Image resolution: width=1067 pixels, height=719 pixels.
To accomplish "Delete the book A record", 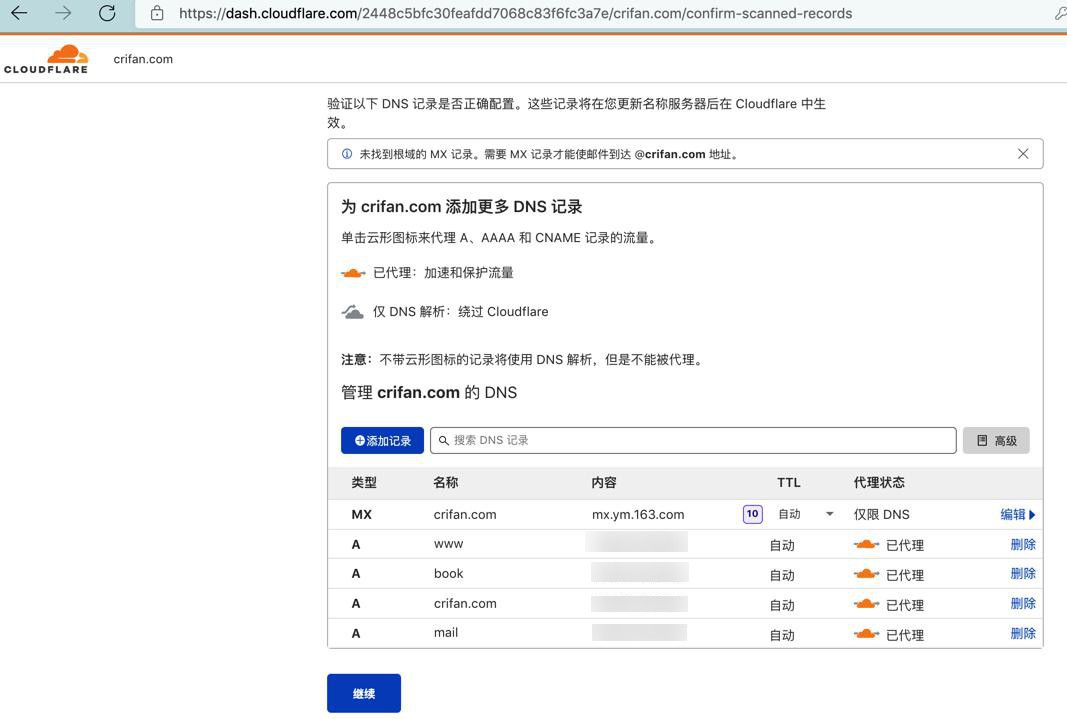I will tap(1023, 573).
